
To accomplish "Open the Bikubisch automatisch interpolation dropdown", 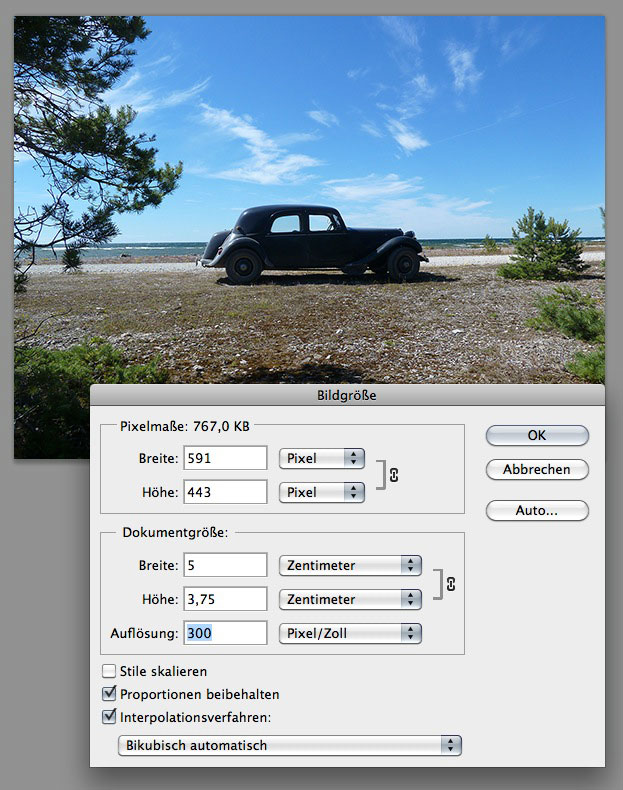I will point(290,745).
